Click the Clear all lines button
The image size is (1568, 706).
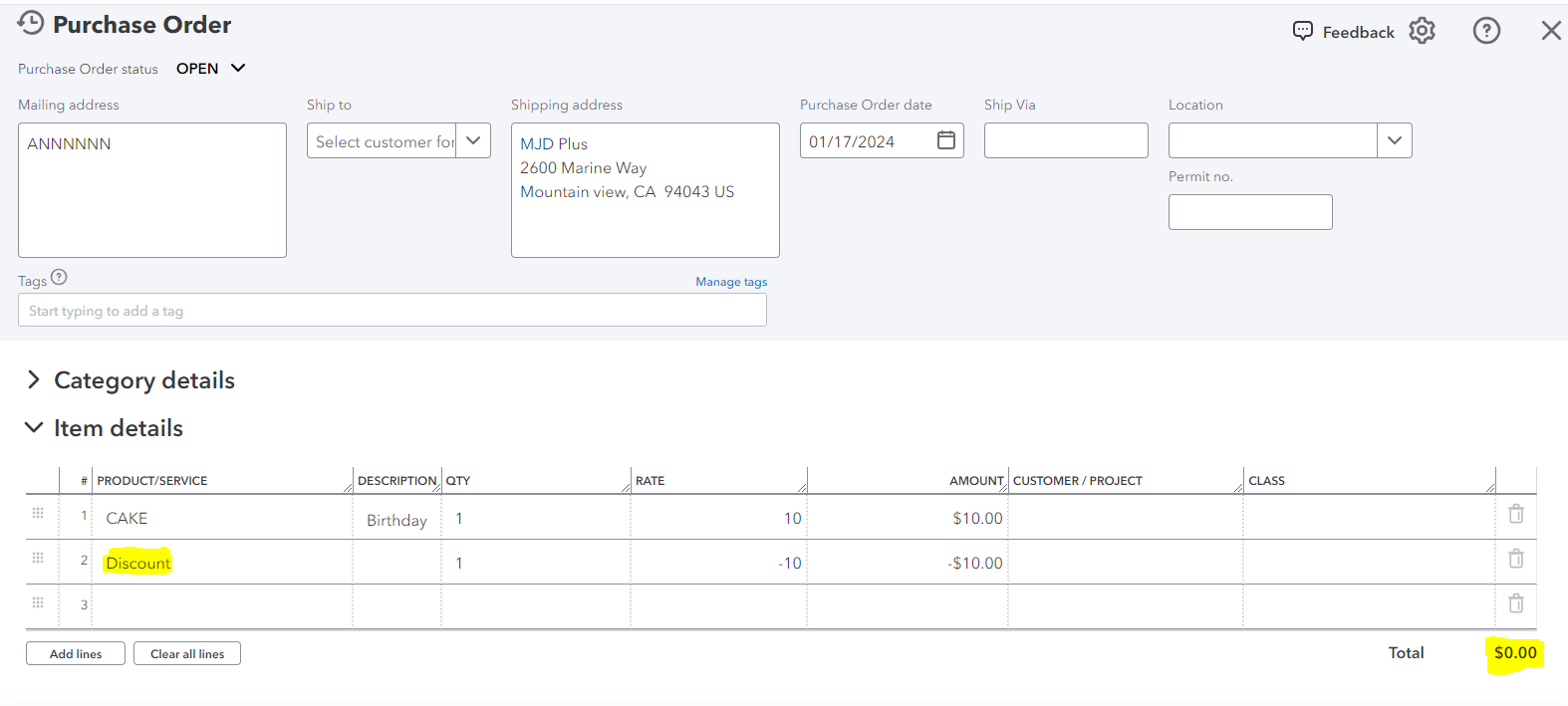[187, 653]
